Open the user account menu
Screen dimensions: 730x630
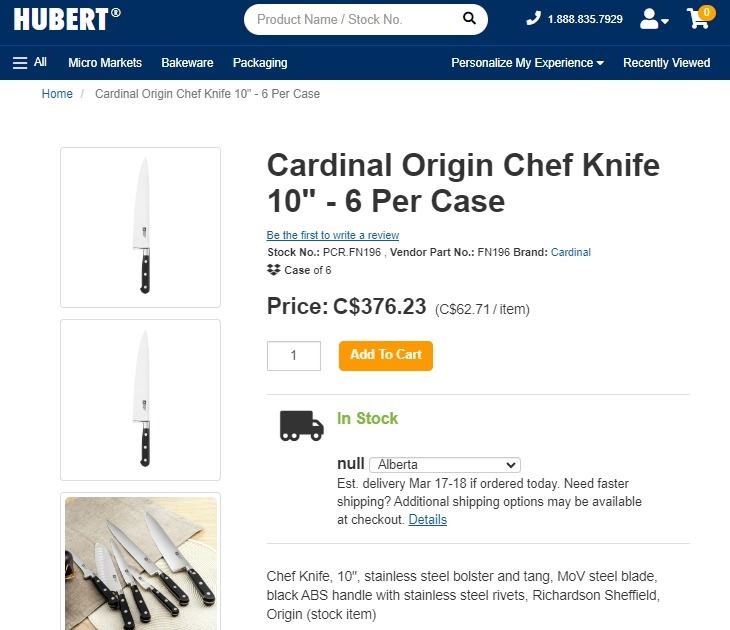[x=654, y=19]
